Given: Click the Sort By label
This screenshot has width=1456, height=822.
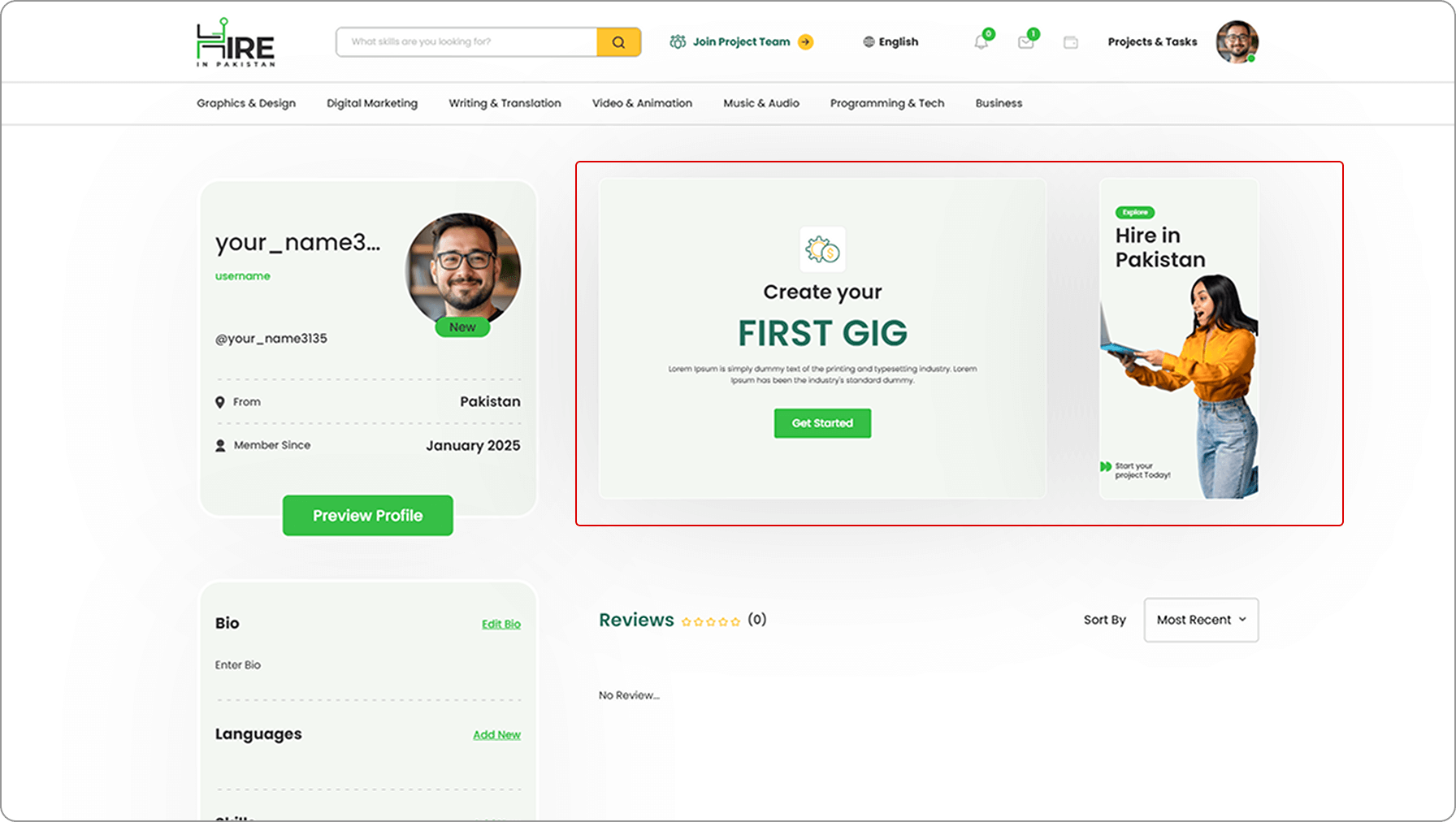Looking at the screenshot, I should [x=1104, y=620].
